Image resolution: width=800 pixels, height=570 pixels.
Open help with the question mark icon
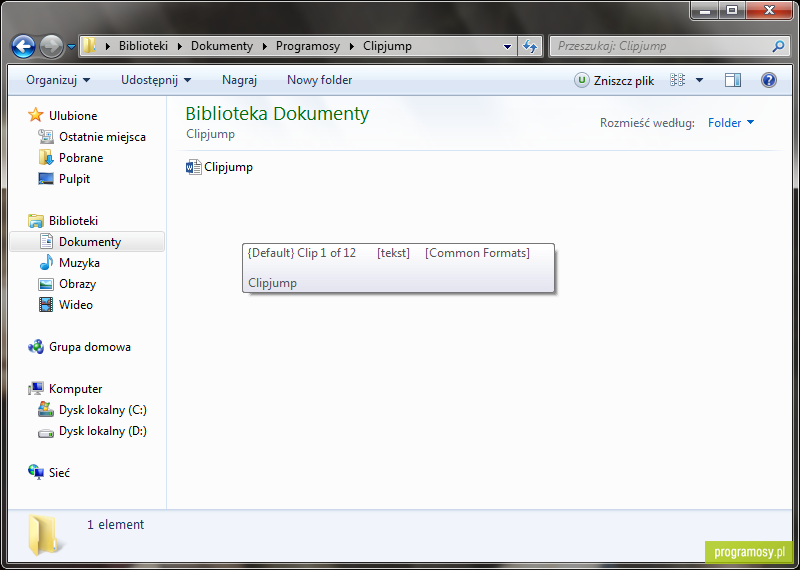pyautogui.click(x=768, y=80)
